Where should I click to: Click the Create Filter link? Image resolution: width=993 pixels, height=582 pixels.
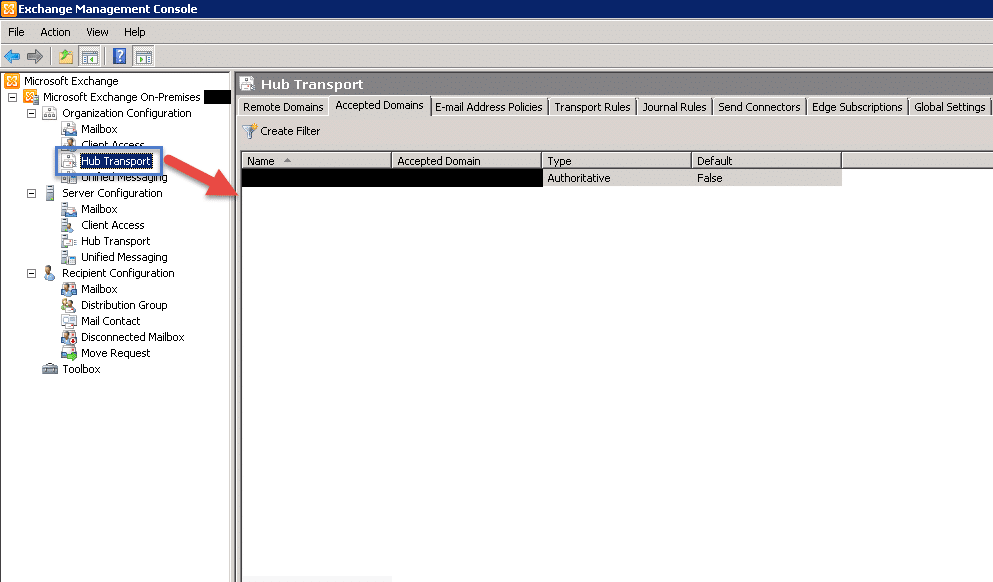pyautogui.click(x=290, y=131)
